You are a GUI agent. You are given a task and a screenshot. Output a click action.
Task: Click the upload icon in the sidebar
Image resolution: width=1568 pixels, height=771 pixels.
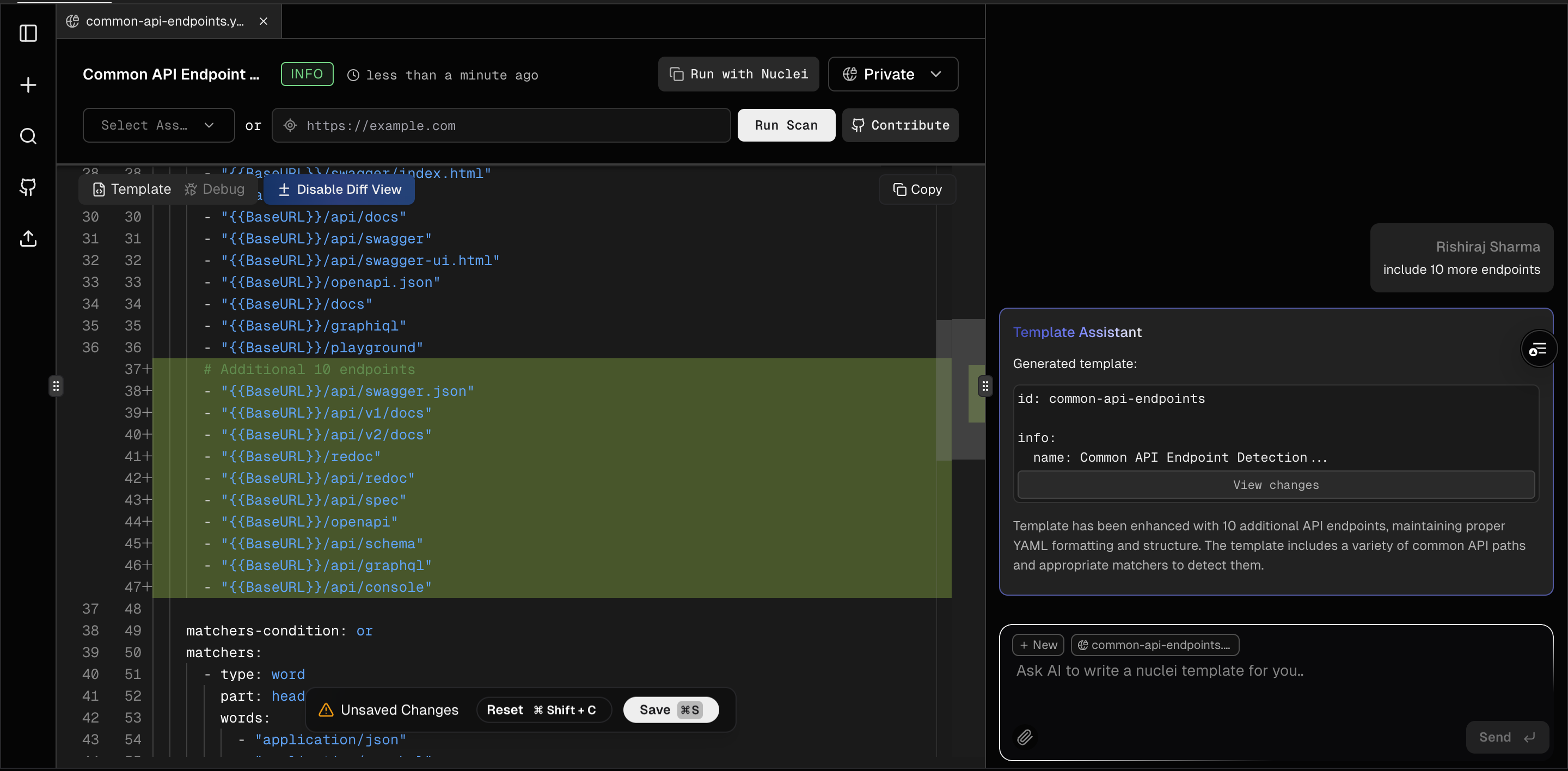[28, 238]
